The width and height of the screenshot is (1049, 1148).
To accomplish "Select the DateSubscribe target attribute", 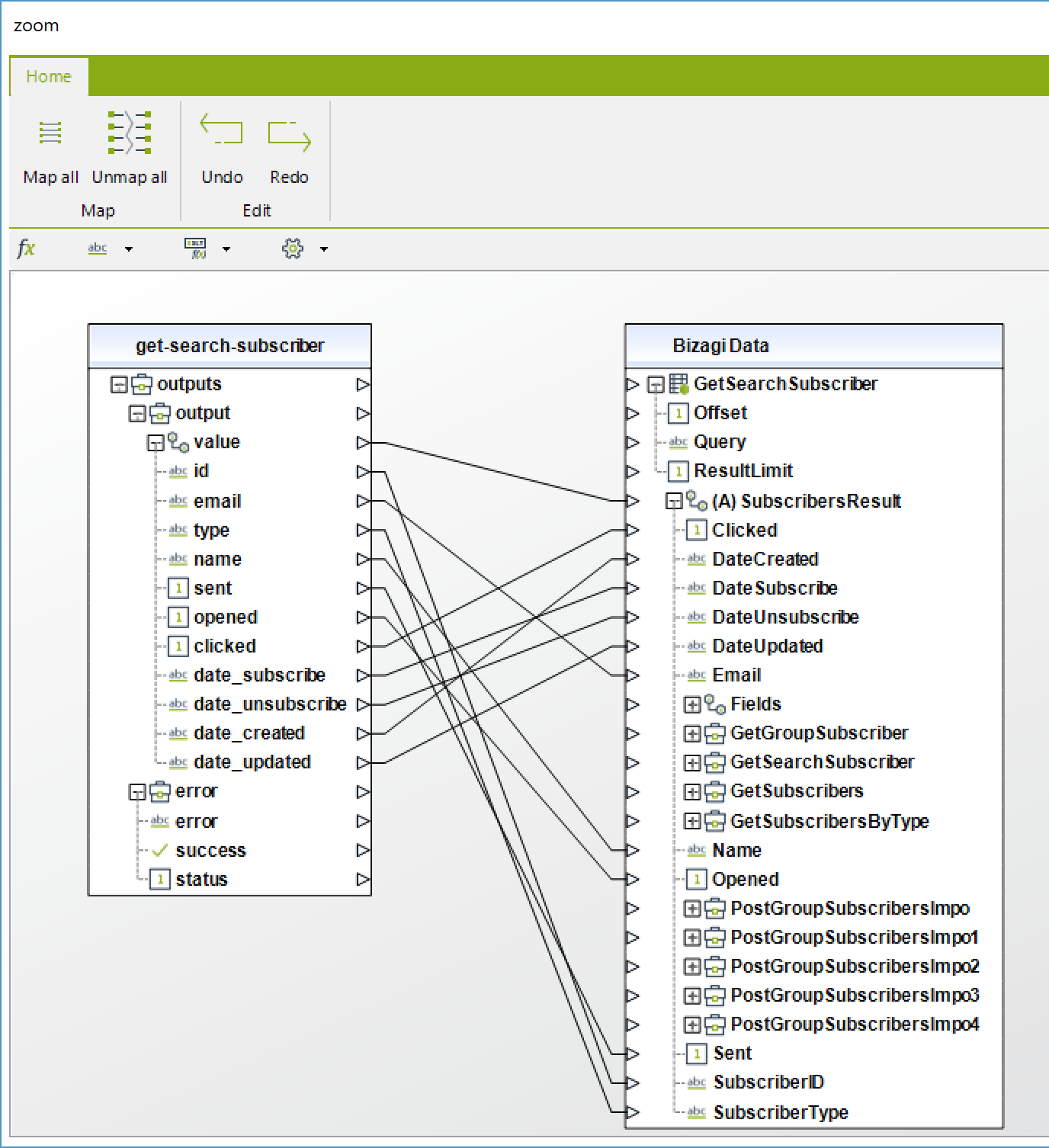I will coord(775,588).
